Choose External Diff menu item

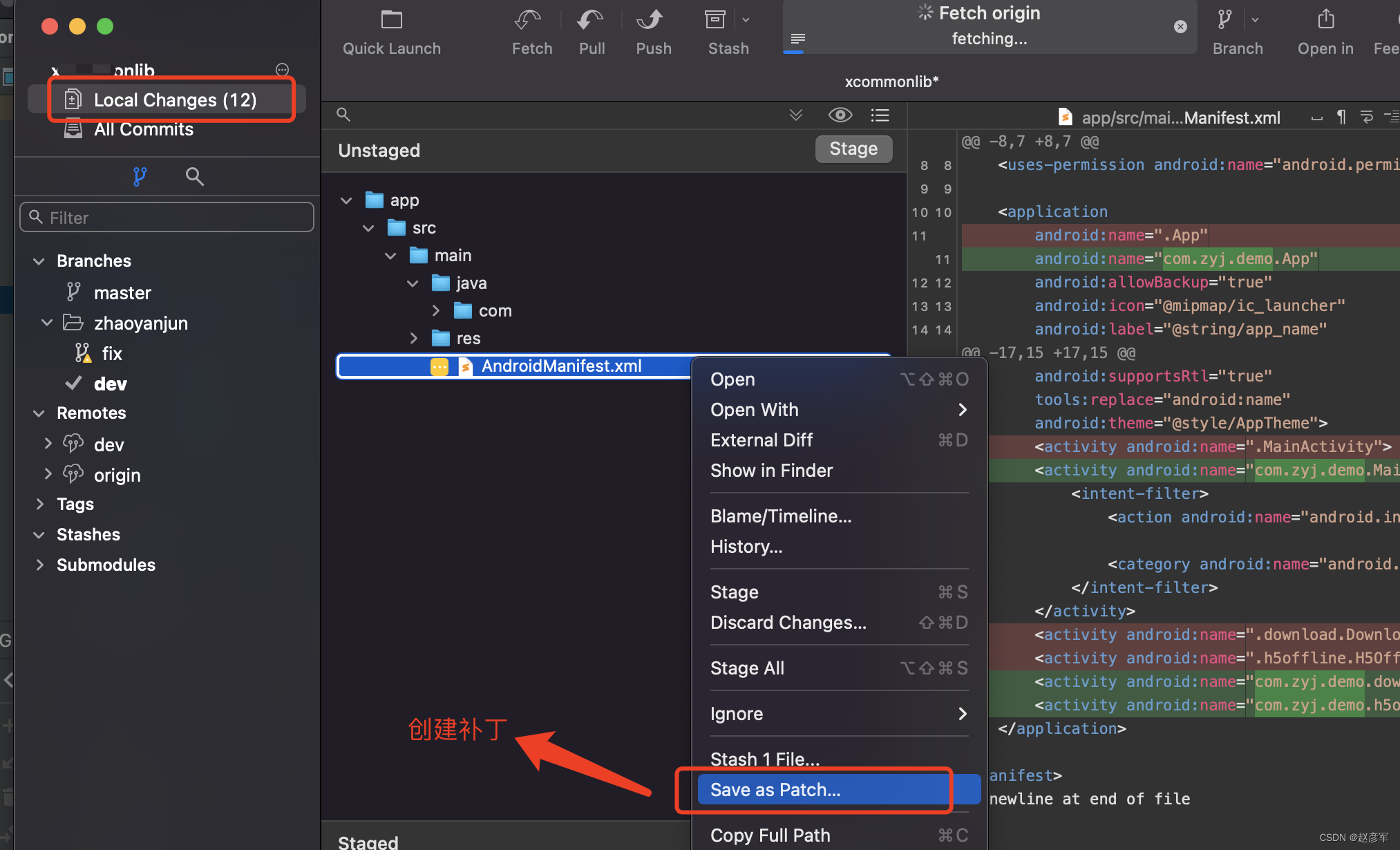pyautogui.click(x=839, y=440)
